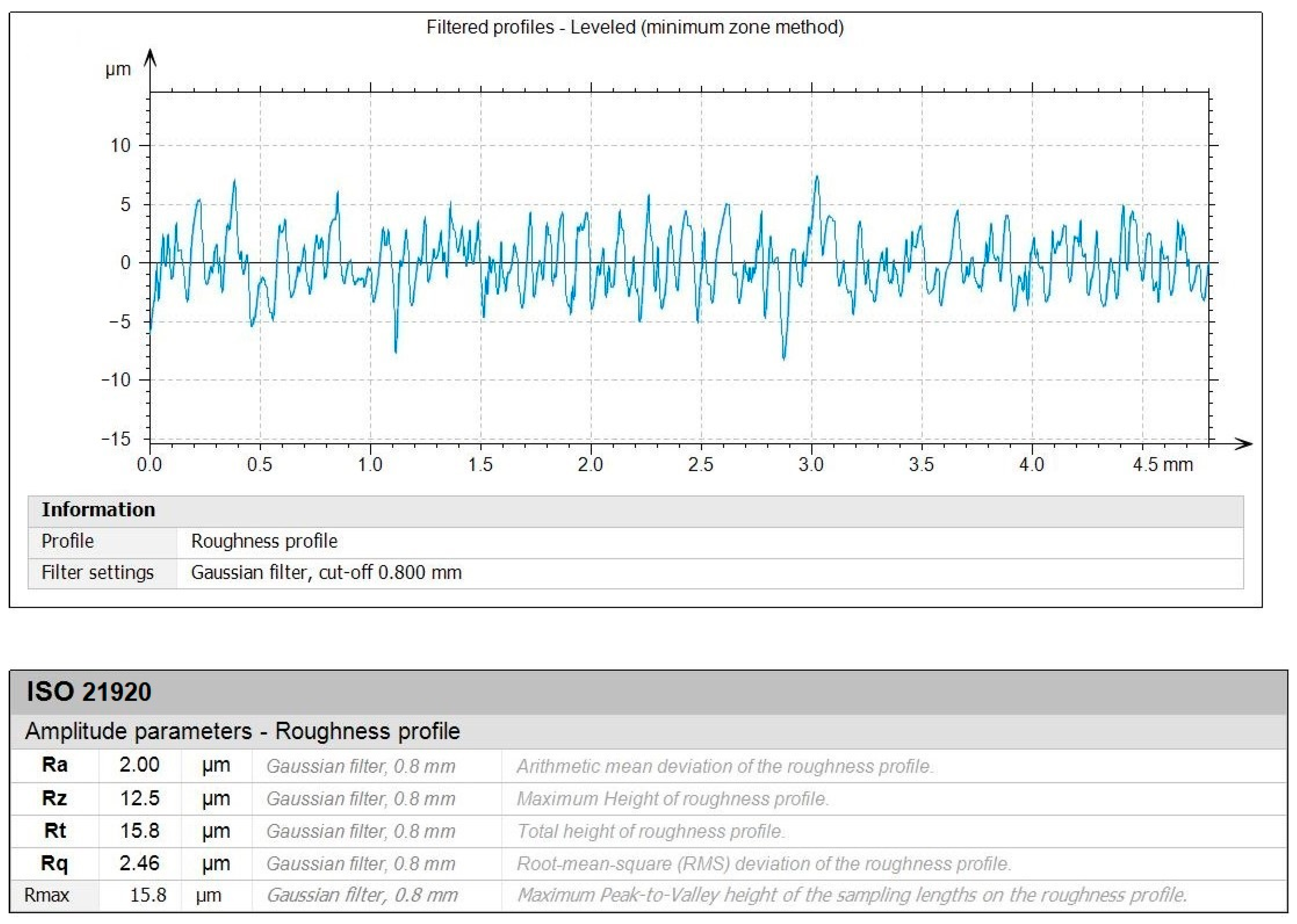Click the Gaussian filter cut-off 0.800 mm cell
Screen dimensions: 1297x924
click(326, 572)
